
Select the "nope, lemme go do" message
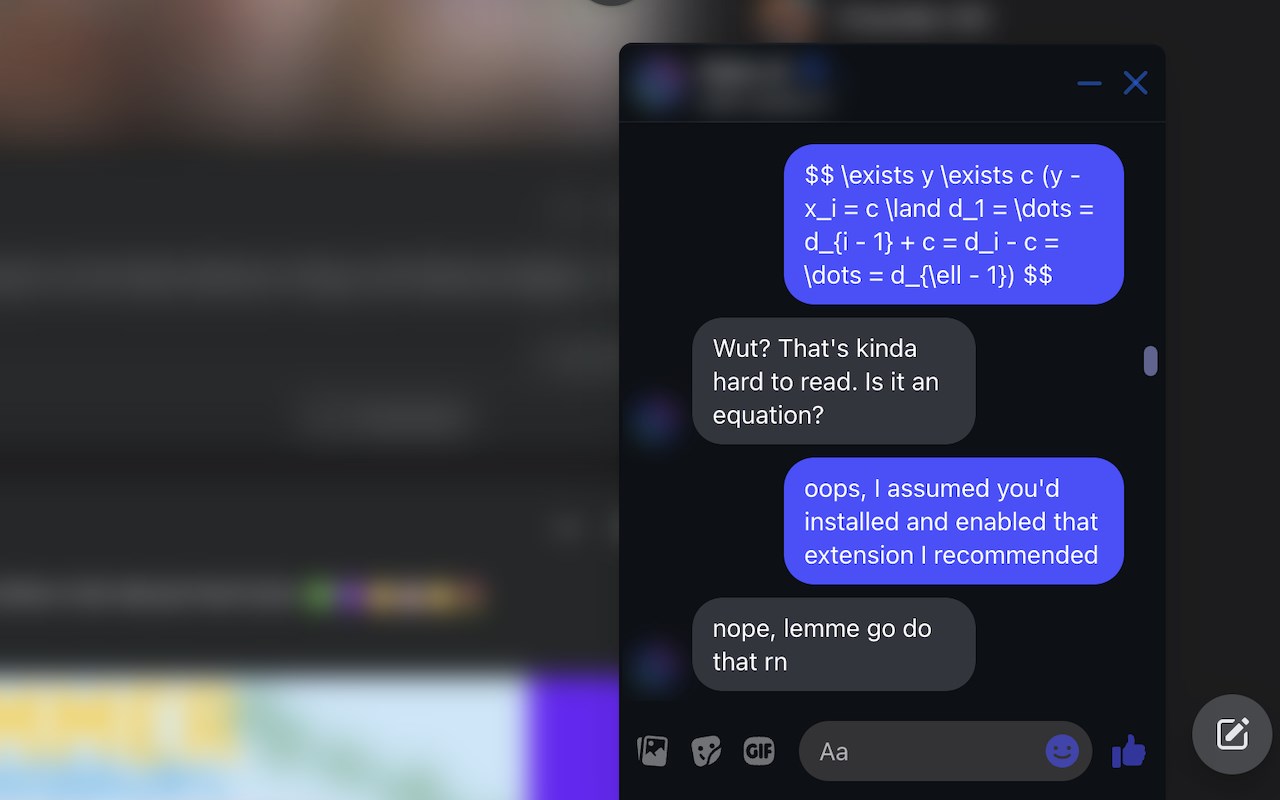coord(833,644)
